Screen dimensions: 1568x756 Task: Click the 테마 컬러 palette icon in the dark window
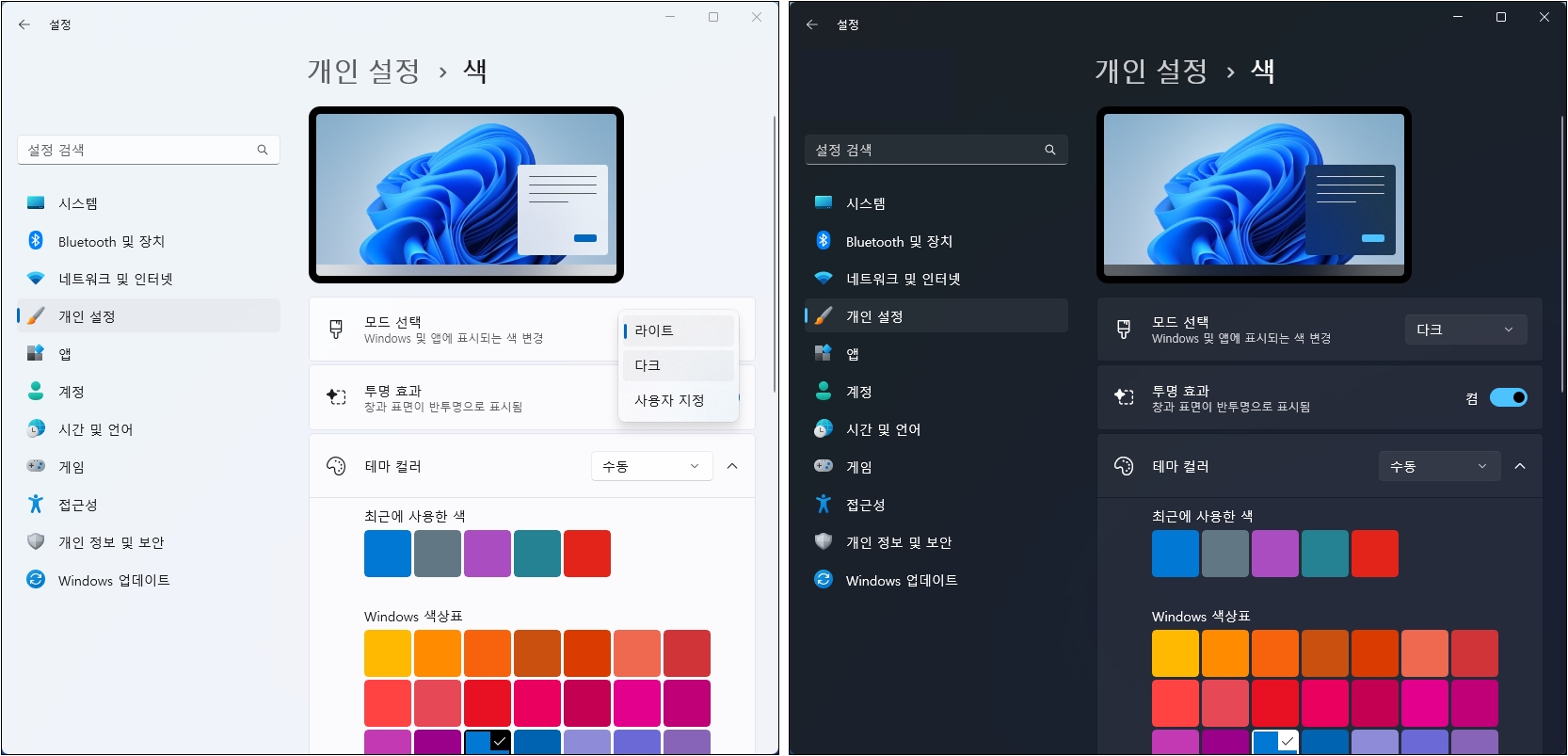1124,466
